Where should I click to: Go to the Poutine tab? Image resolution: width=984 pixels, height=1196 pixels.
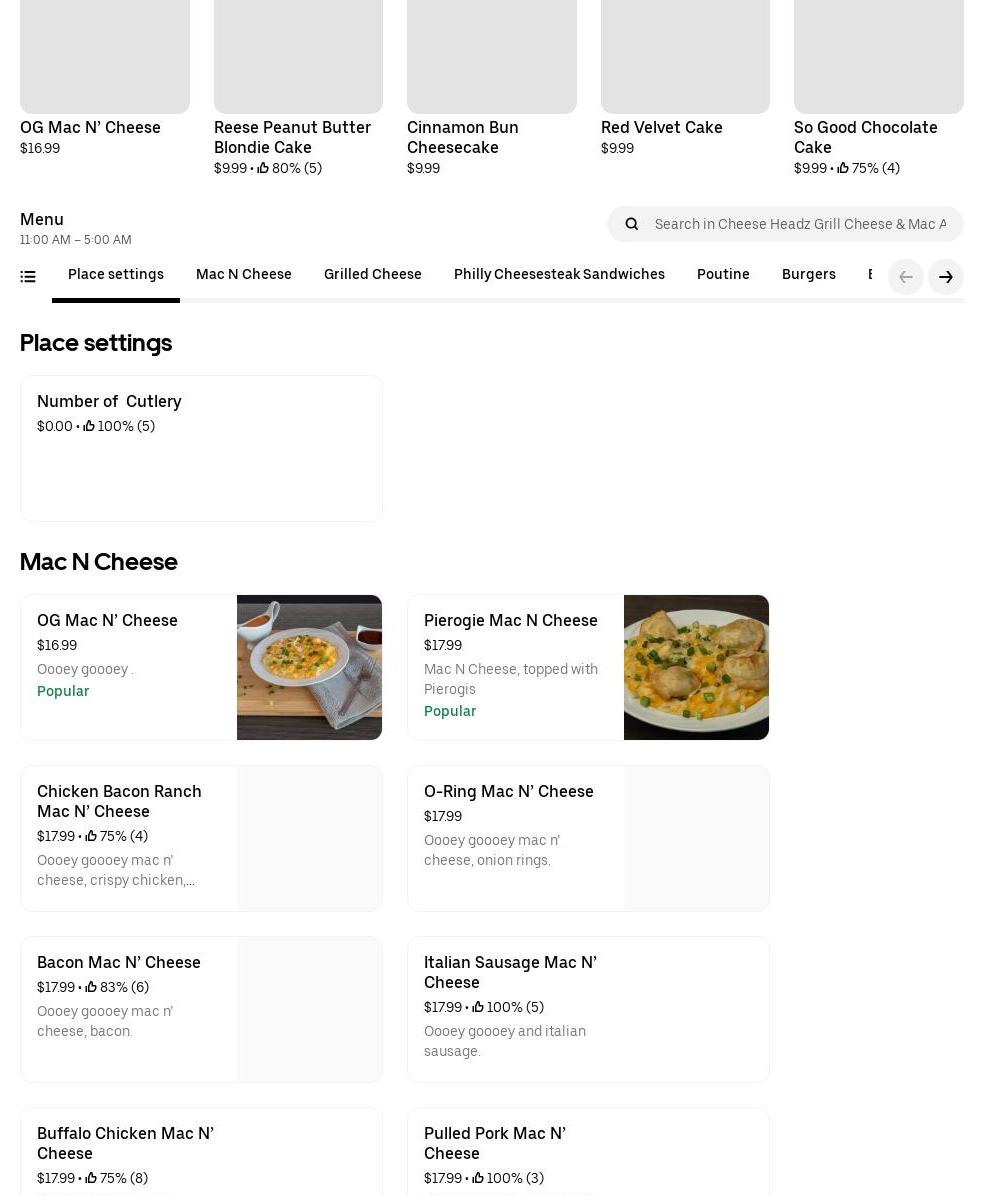tap(723, 274)
